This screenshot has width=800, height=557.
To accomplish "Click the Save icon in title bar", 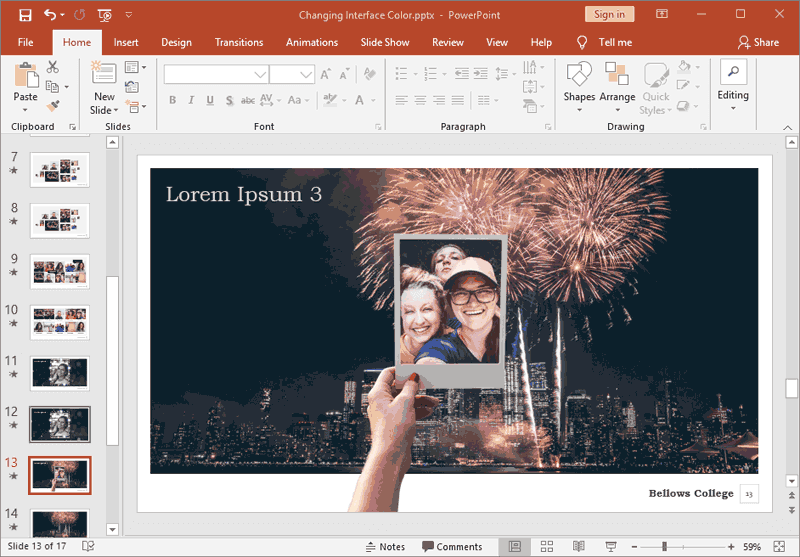I will pos(25,15).
